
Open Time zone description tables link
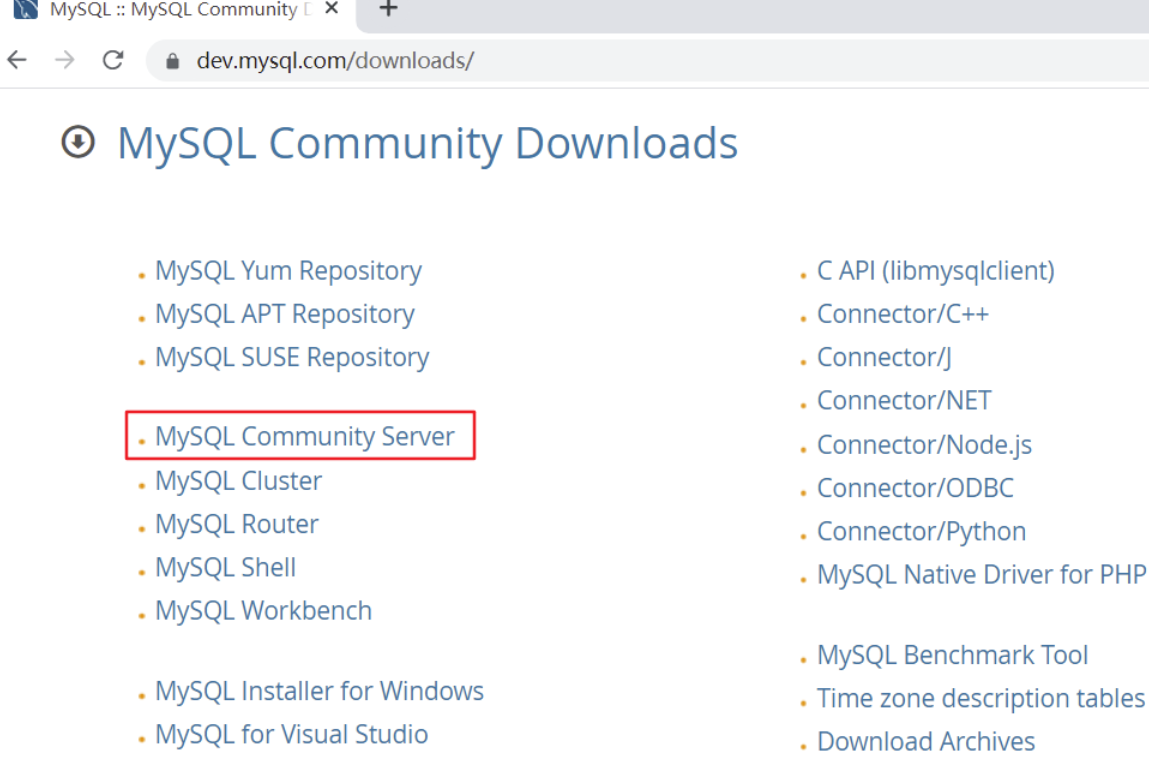[x=980, y=698]
